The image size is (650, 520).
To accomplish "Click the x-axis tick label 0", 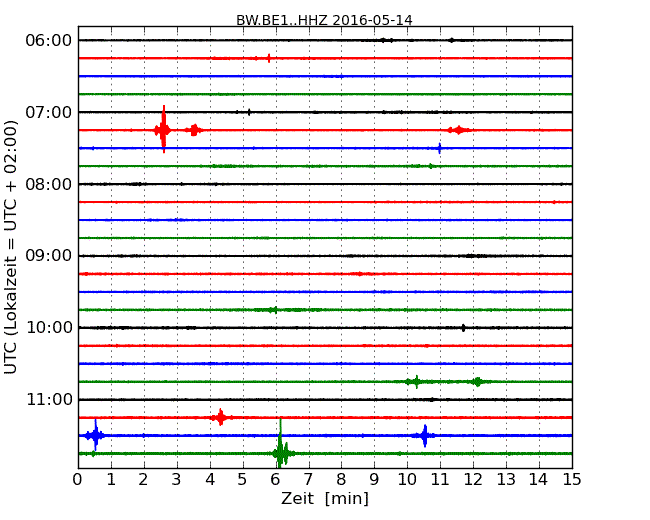I will click(x=78, y=479).
